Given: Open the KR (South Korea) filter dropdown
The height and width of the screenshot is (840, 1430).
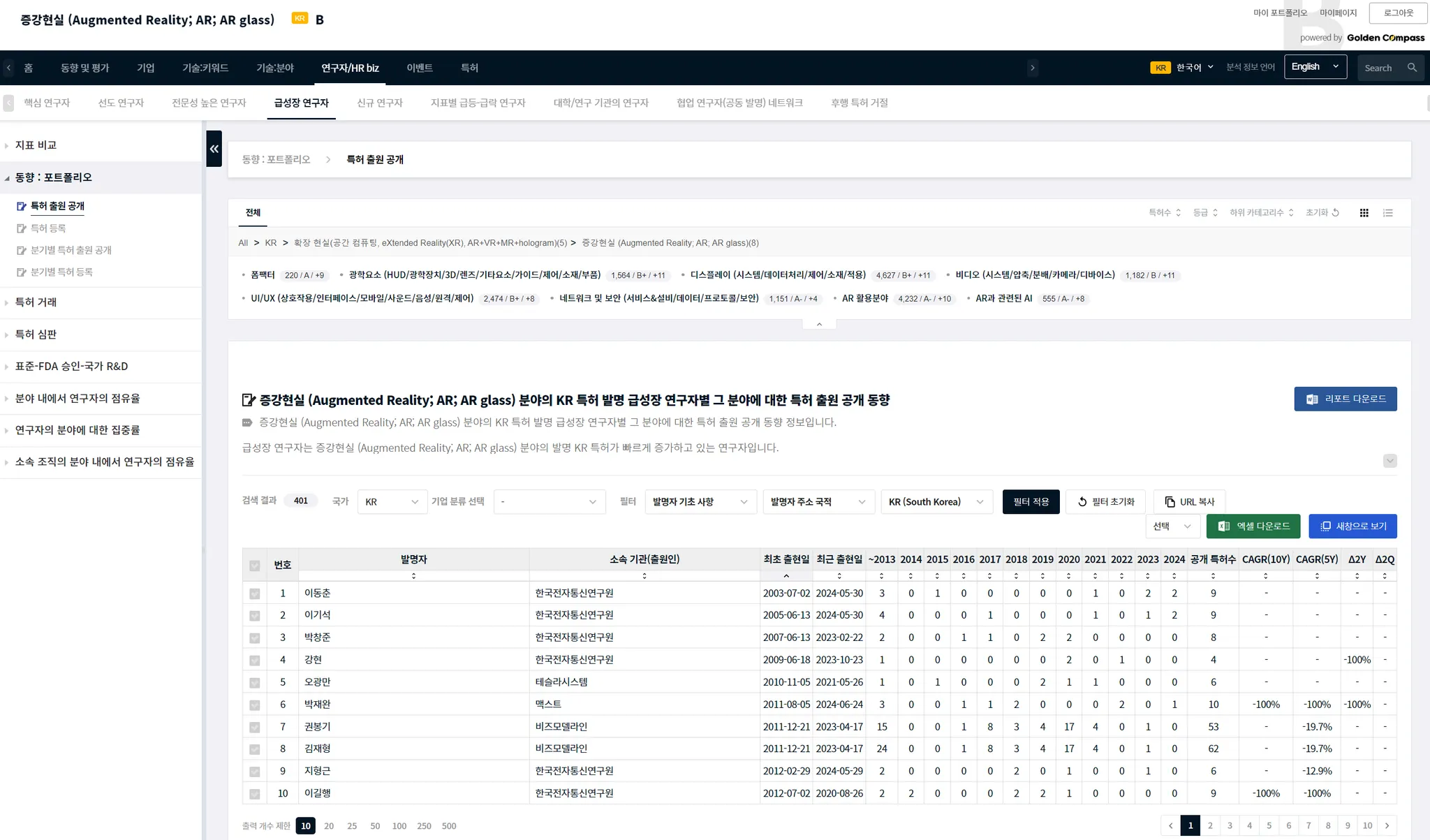Looking at the screenshot, I should point(936,502).
